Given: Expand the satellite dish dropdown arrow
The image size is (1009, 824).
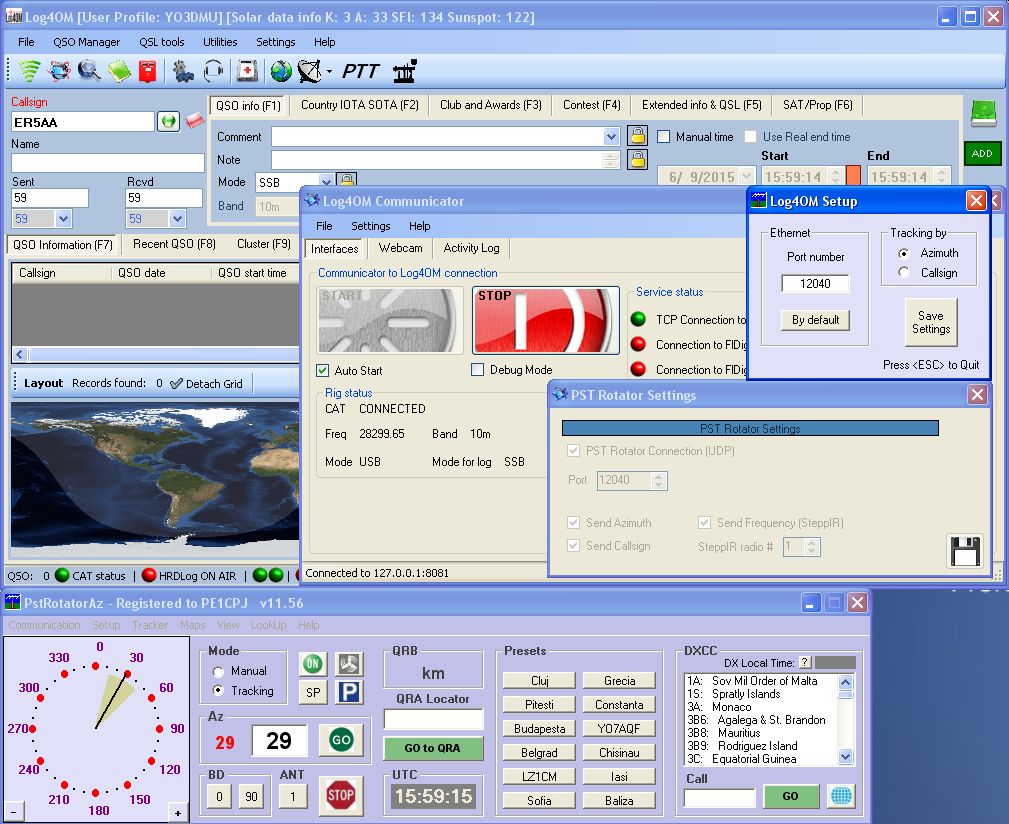Looking at the screenshot, I should click(x=329, y=71).
